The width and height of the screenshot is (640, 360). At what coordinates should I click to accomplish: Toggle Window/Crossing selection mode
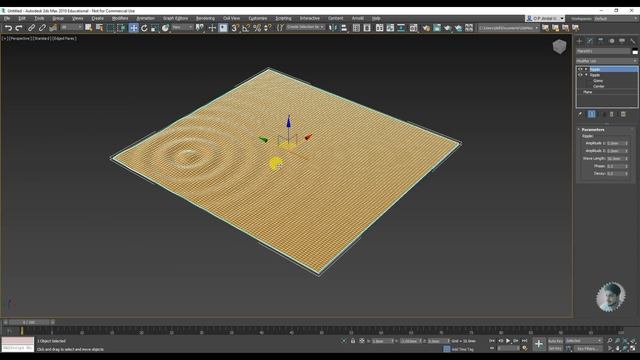121,28
